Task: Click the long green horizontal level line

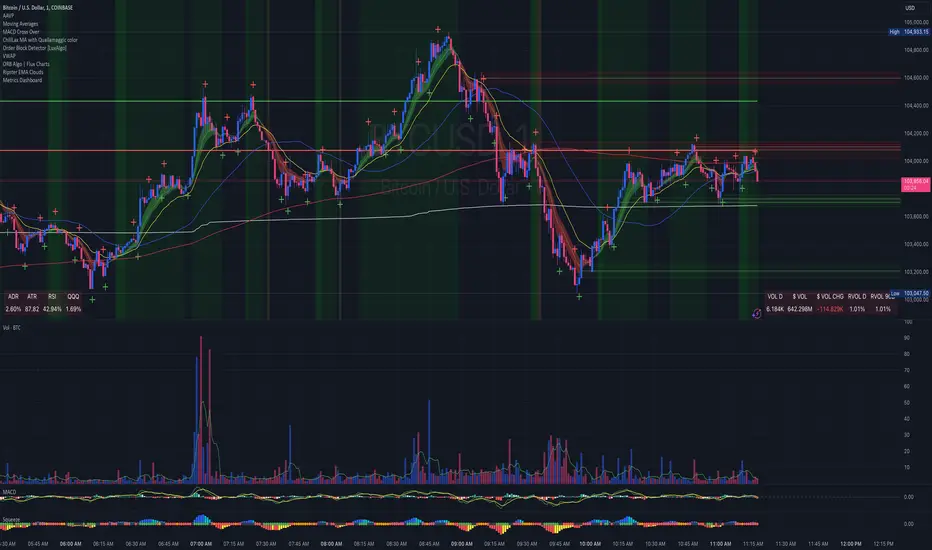Action: pos(379,102)
